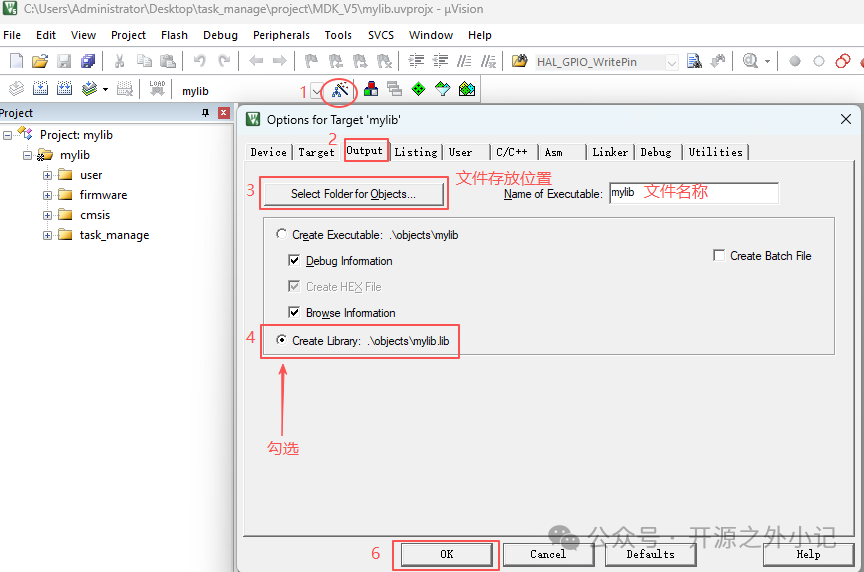The width and height of the screenshot is (864, 572).
Task: Collapse the mylib target node
Action: coord(27,155)
